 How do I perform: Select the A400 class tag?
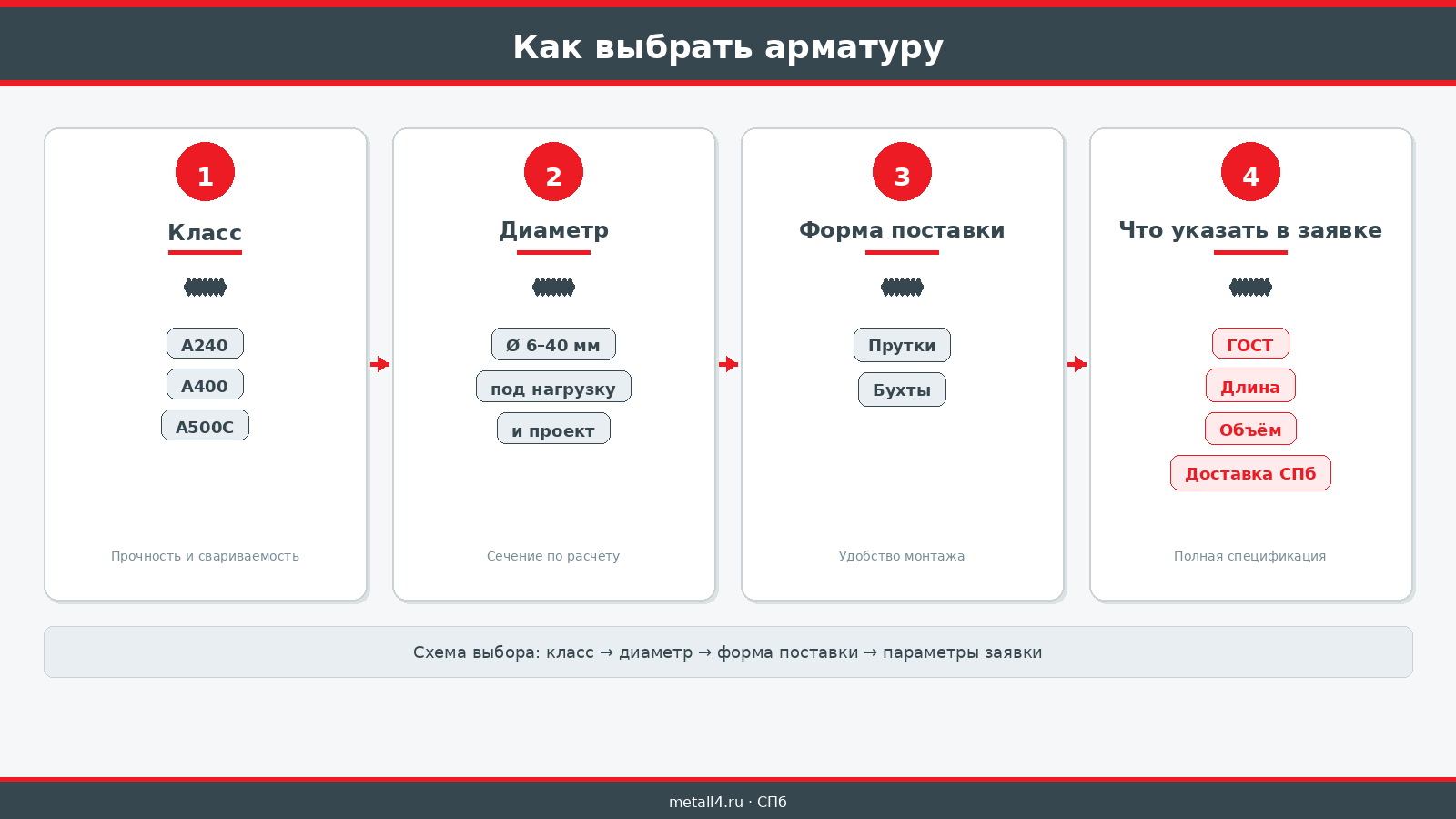(205, 385)
